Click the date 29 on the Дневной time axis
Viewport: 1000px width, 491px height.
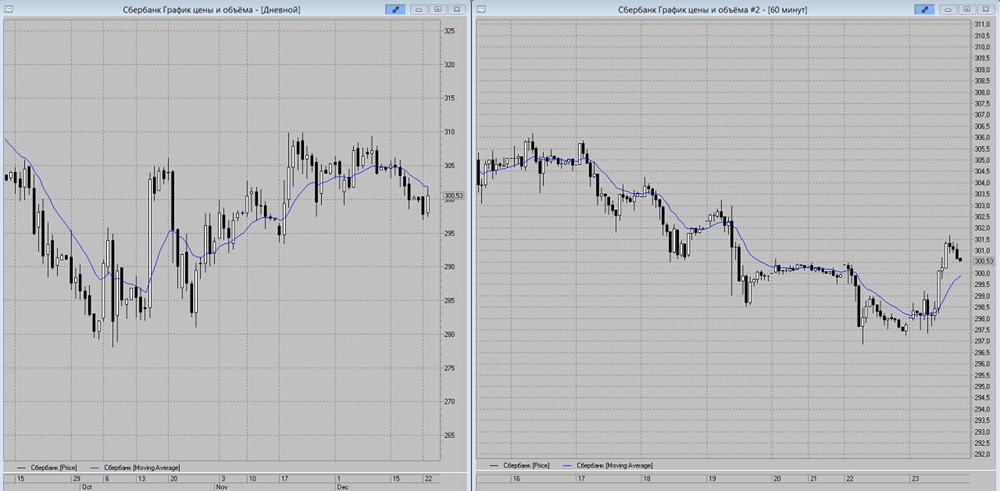coord(77,478)
